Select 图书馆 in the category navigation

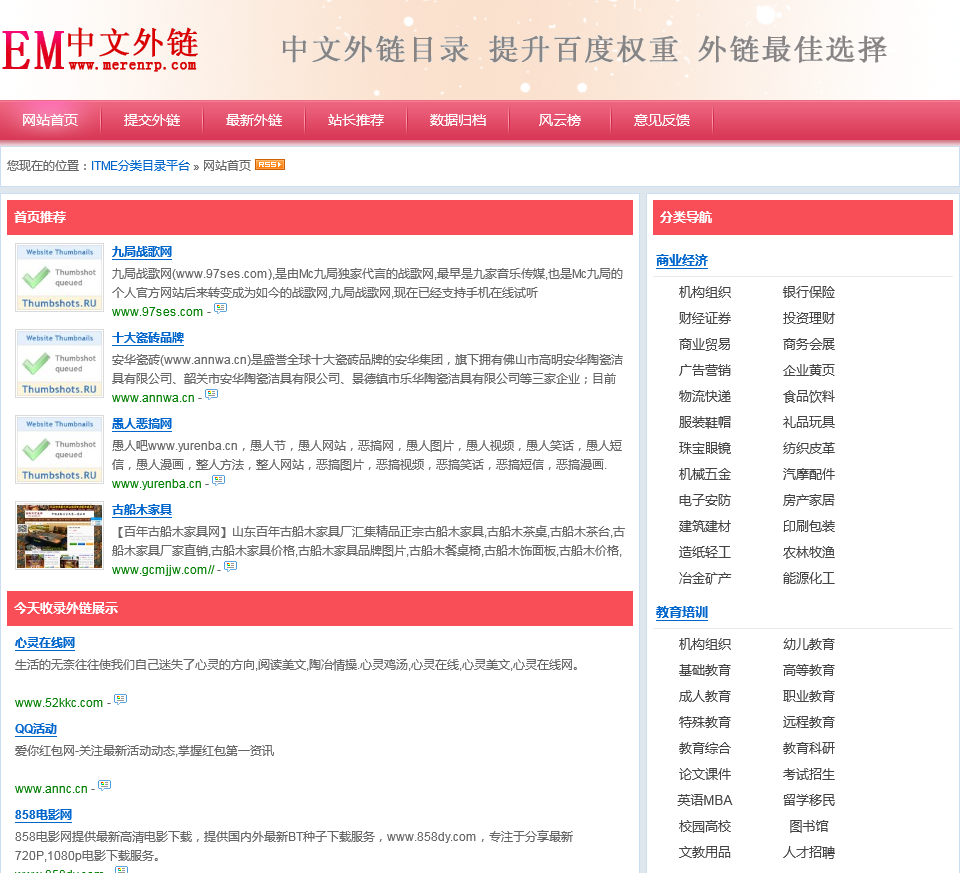808,826
